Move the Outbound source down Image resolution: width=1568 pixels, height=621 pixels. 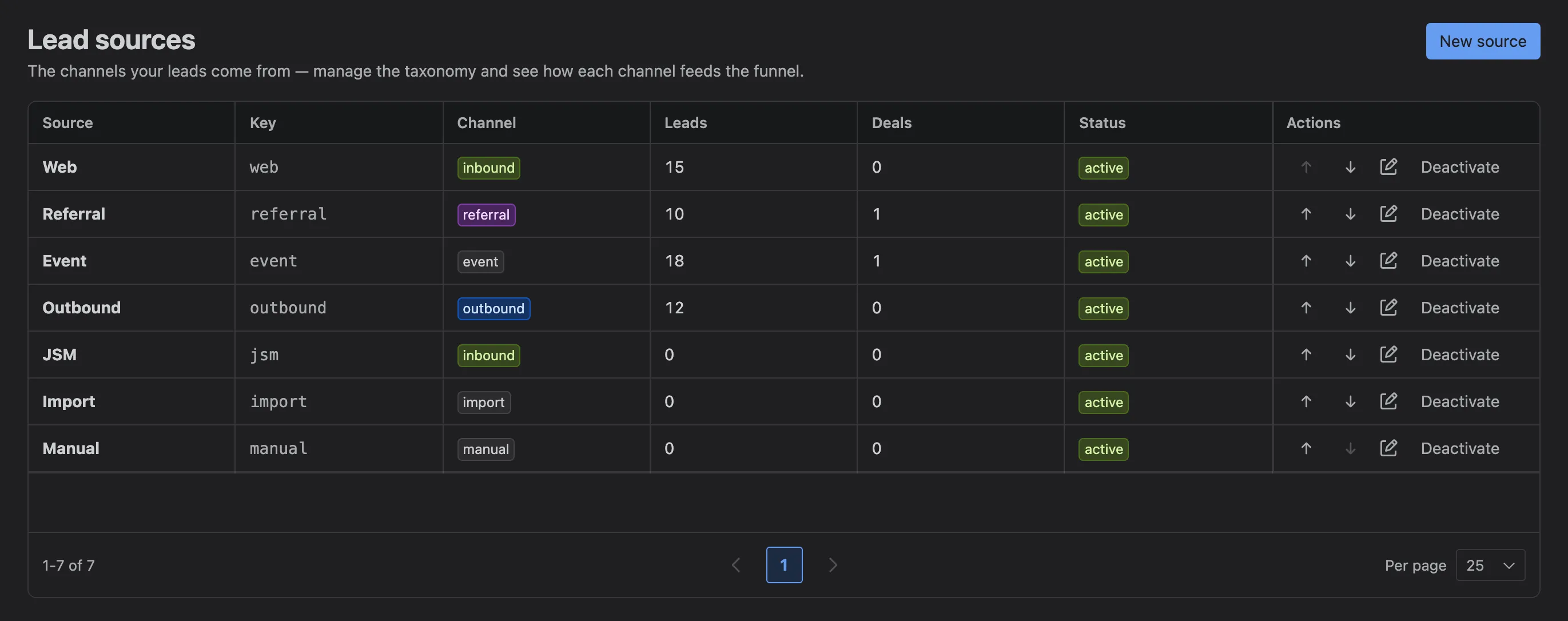click(x=1350, y=308)
